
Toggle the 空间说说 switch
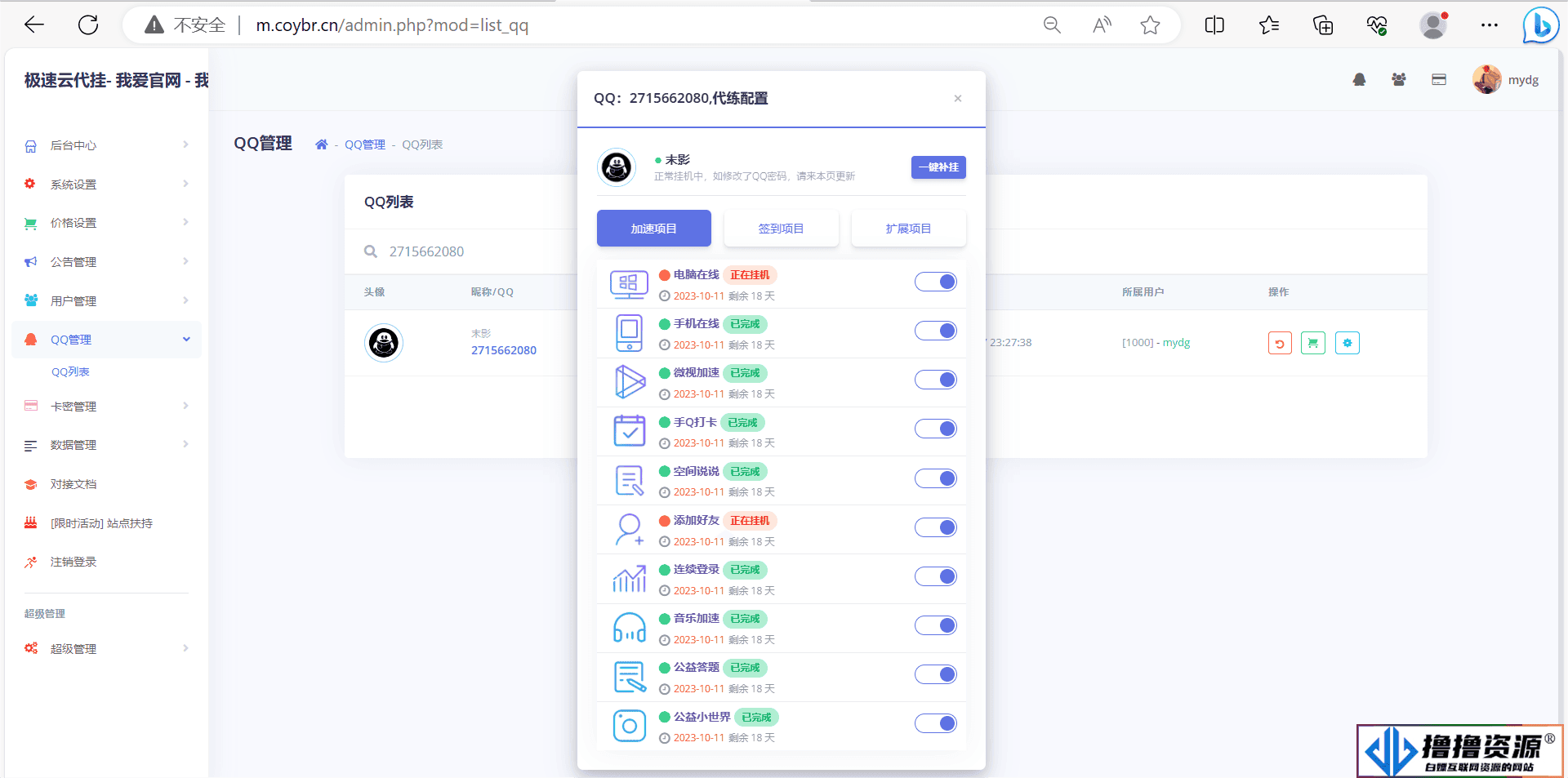click(x=936, y=478)
